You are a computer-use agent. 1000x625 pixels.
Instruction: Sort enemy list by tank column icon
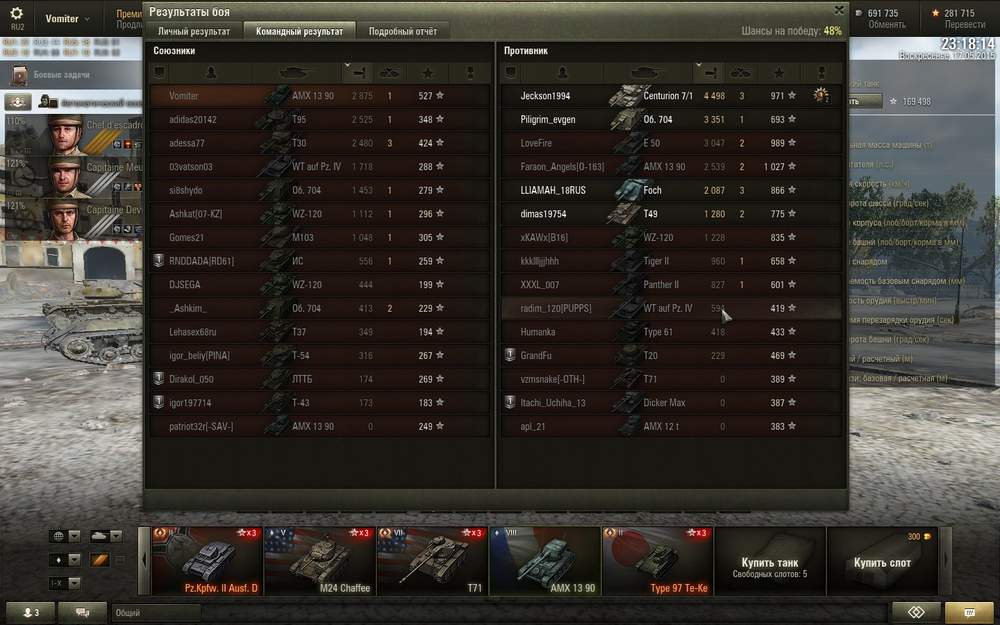pos(647,73)
